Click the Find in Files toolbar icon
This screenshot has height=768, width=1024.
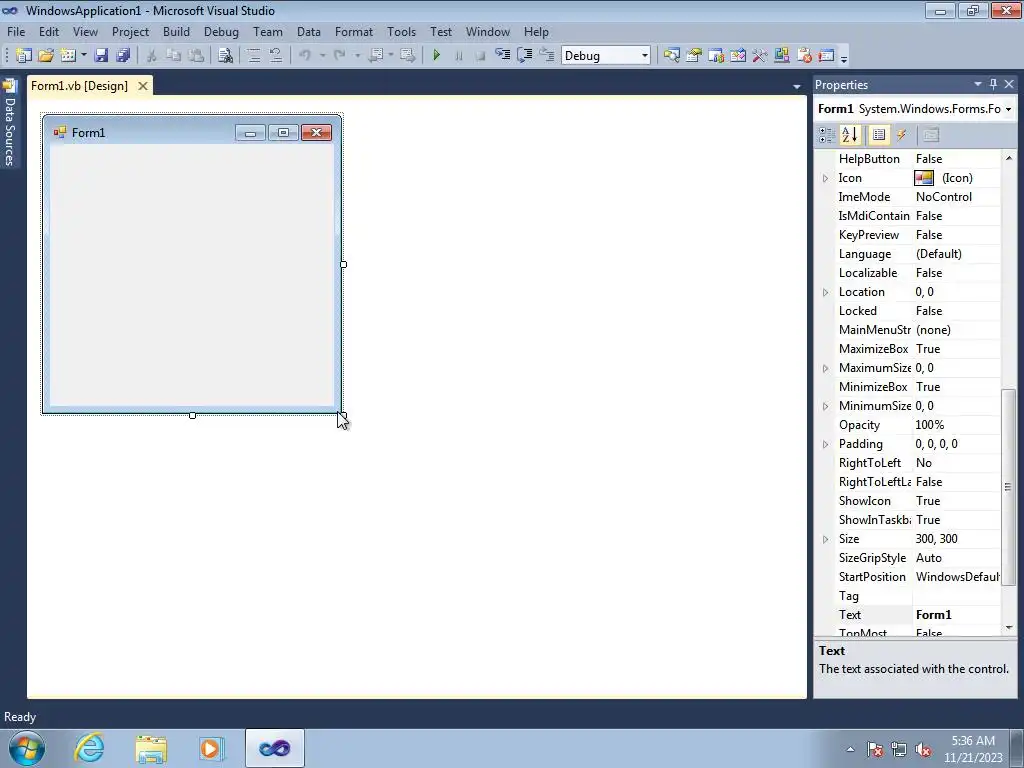click(225, 56)
